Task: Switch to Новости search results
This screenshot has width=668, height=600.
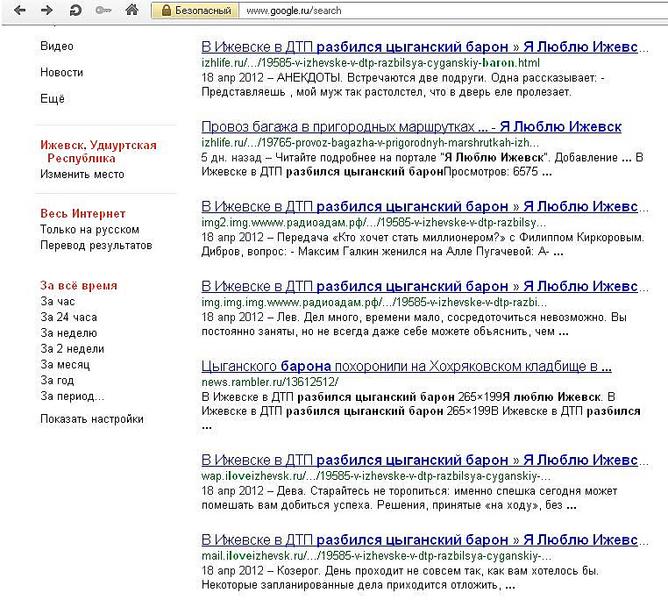Action: coord(61,72)
